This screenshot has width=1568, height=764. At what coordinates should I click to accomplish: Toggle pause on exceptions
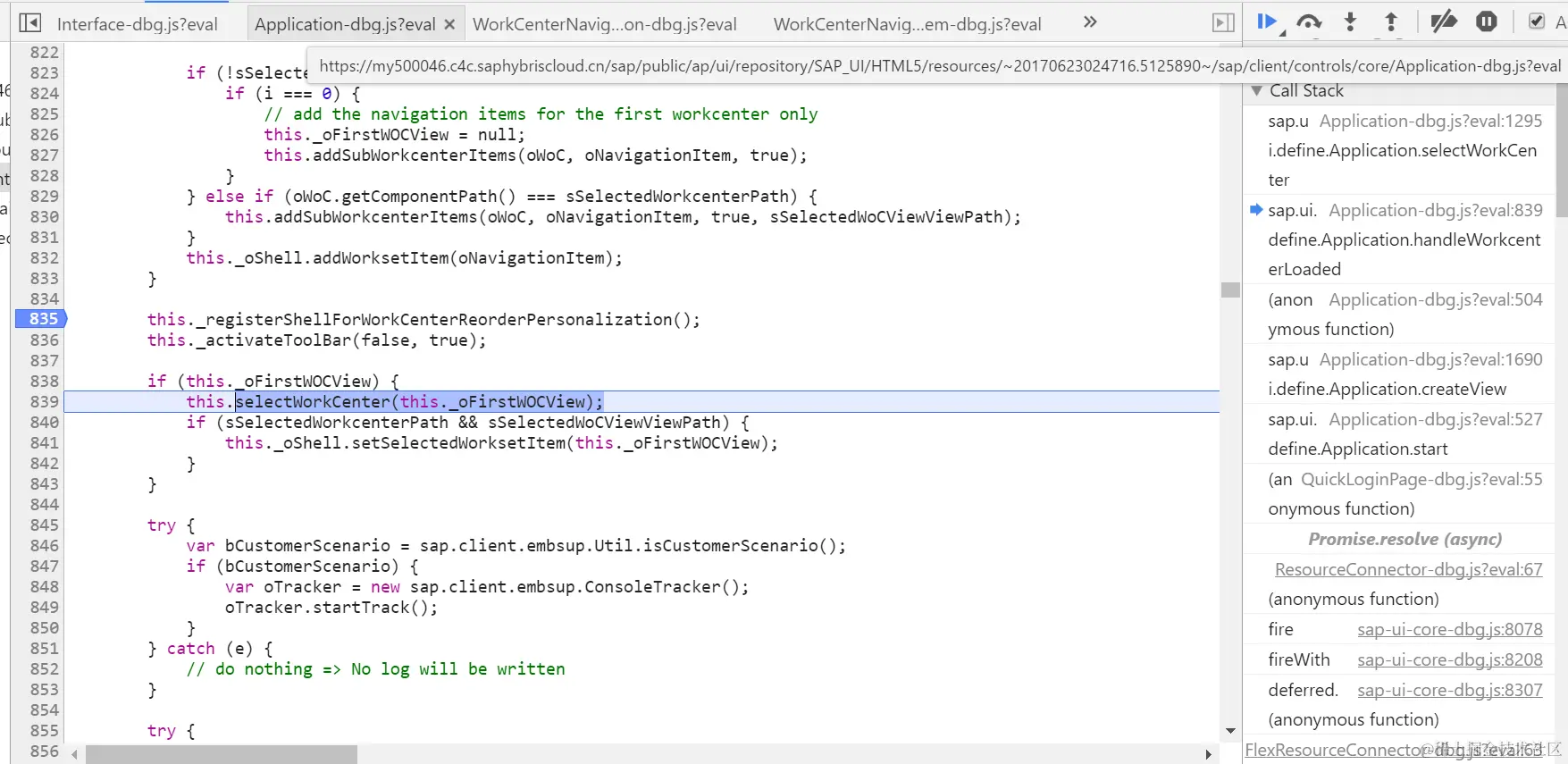[x=1487, y=22]
